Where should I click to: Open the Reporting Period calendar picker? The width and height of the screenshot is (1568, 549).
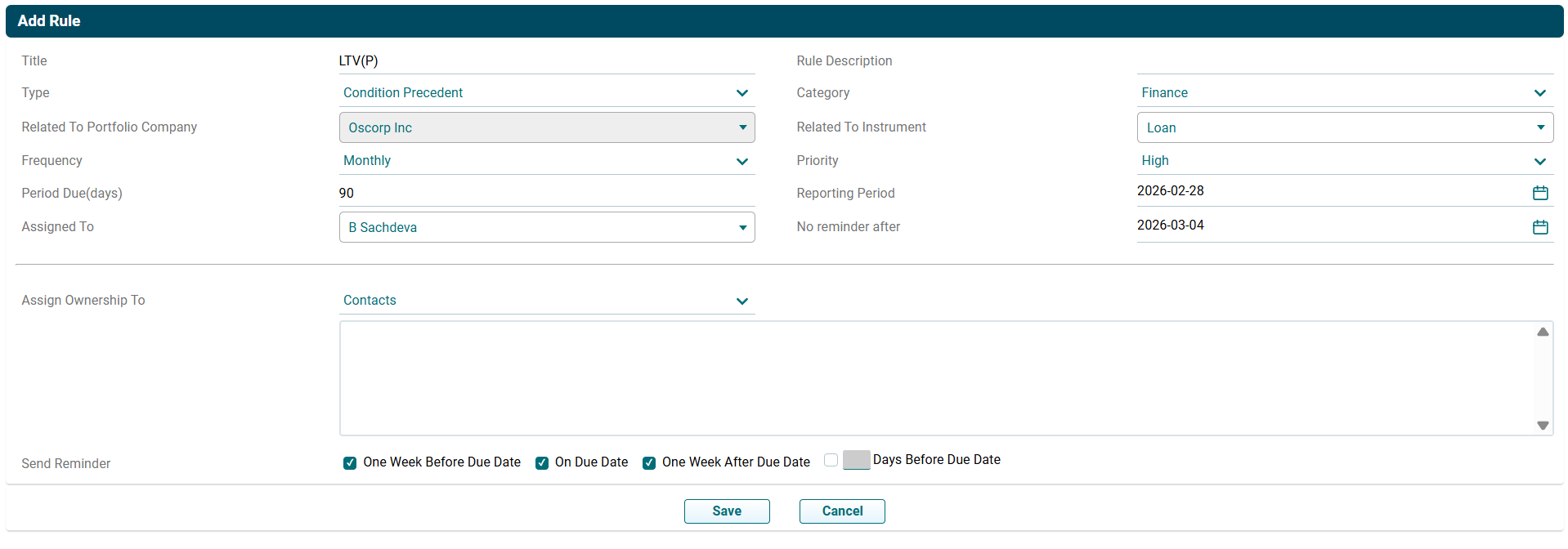pyautogui.click(x=1539, y=193)
